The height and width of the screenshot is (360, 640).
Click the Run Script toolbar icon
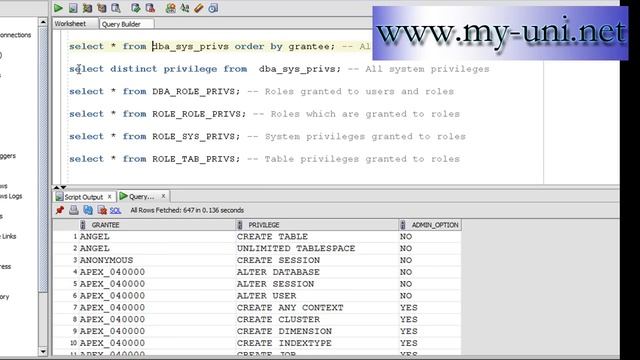[x=73, y=8]
